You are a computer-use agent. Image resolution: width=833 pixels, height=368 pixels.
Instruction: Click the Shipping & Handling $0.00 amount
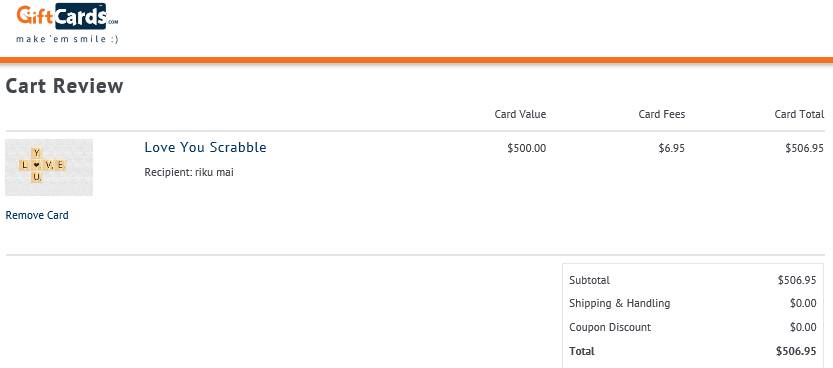(x=803, y=303)
